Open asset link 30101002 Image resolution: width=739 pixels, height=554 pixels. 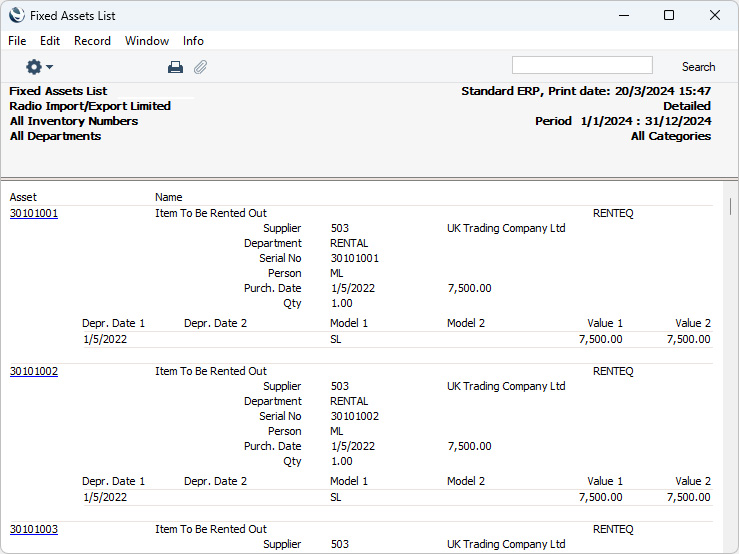pos(34,371)
